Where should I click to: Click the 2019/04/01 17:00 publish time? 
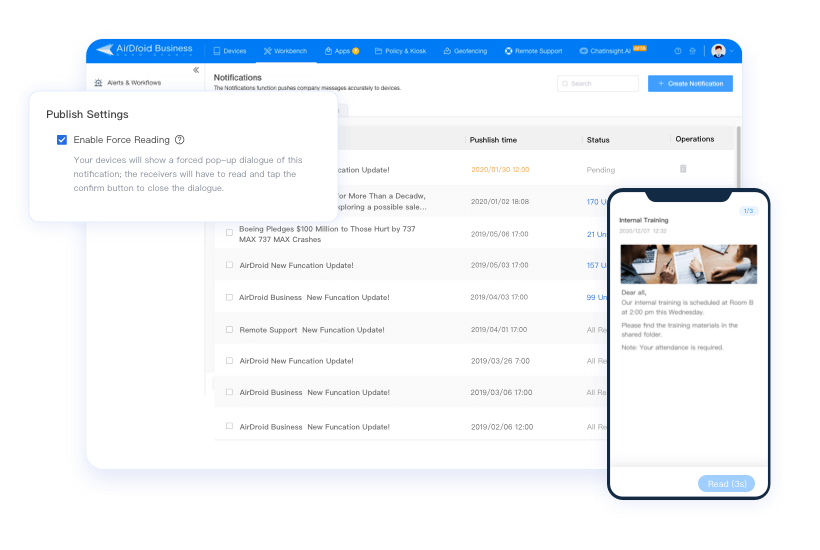pyautogui.click(x=499, y=330)
